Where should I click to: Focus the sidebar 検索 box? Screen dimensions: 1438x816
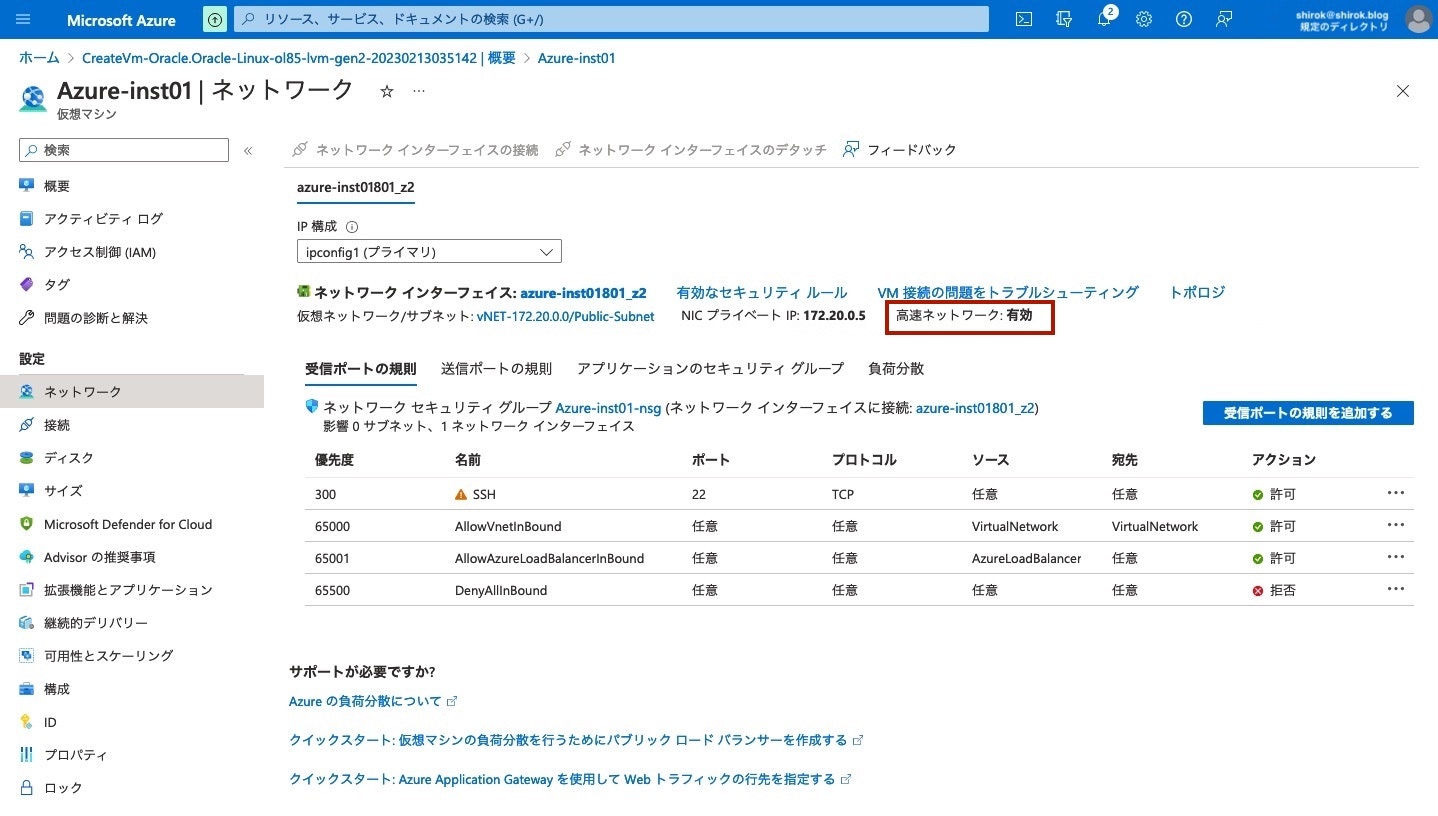coord(124,150)
